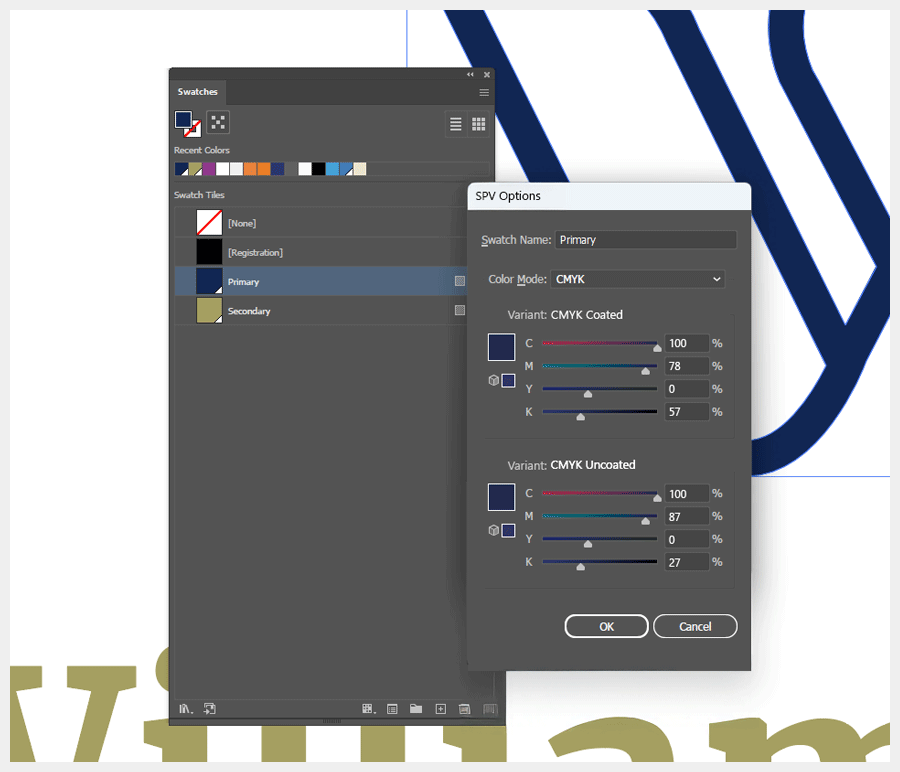Viewport: 900px width, 772px height.
Task: Click the spot color indicator beside Primary
Action: (x=459, y=281)
